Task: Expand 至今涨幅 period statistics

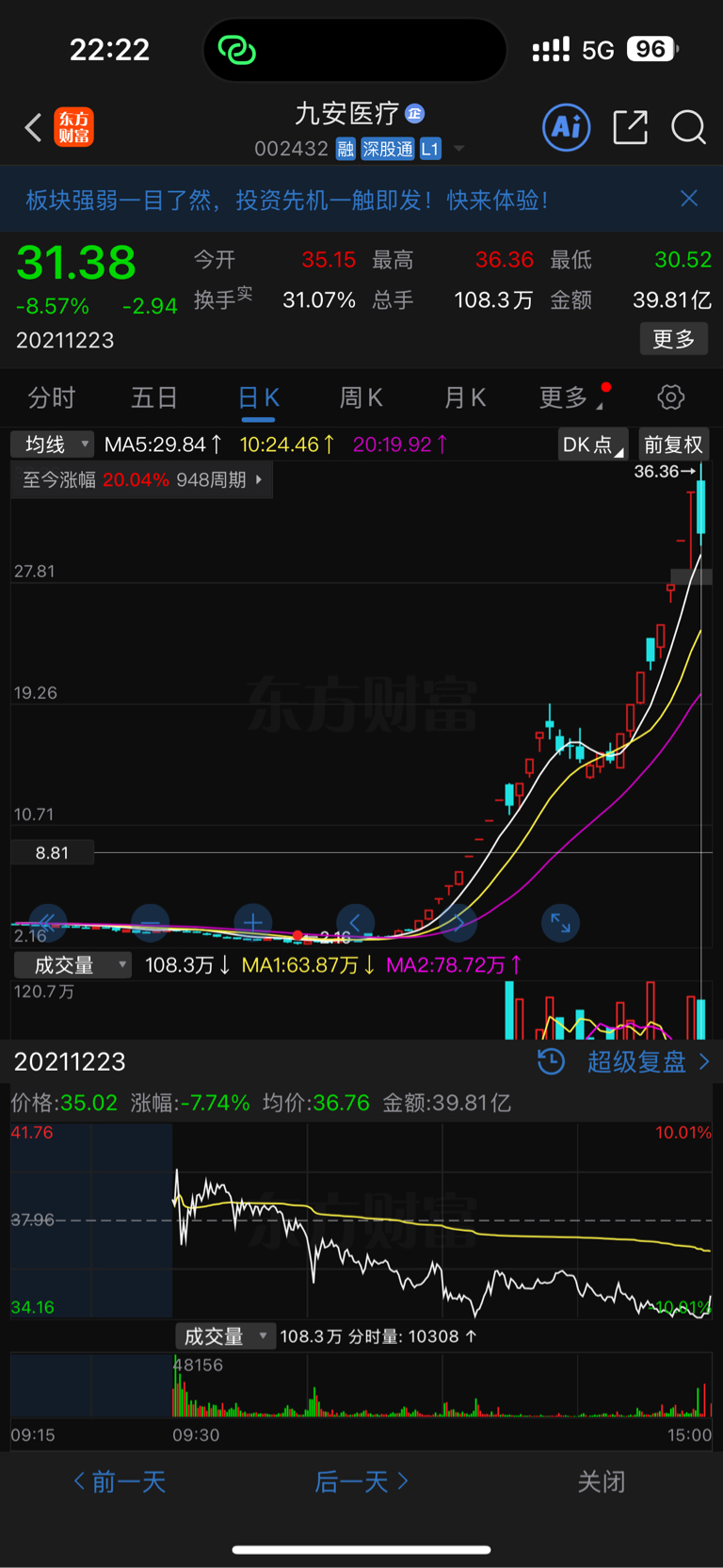Action: click(142, 479)
